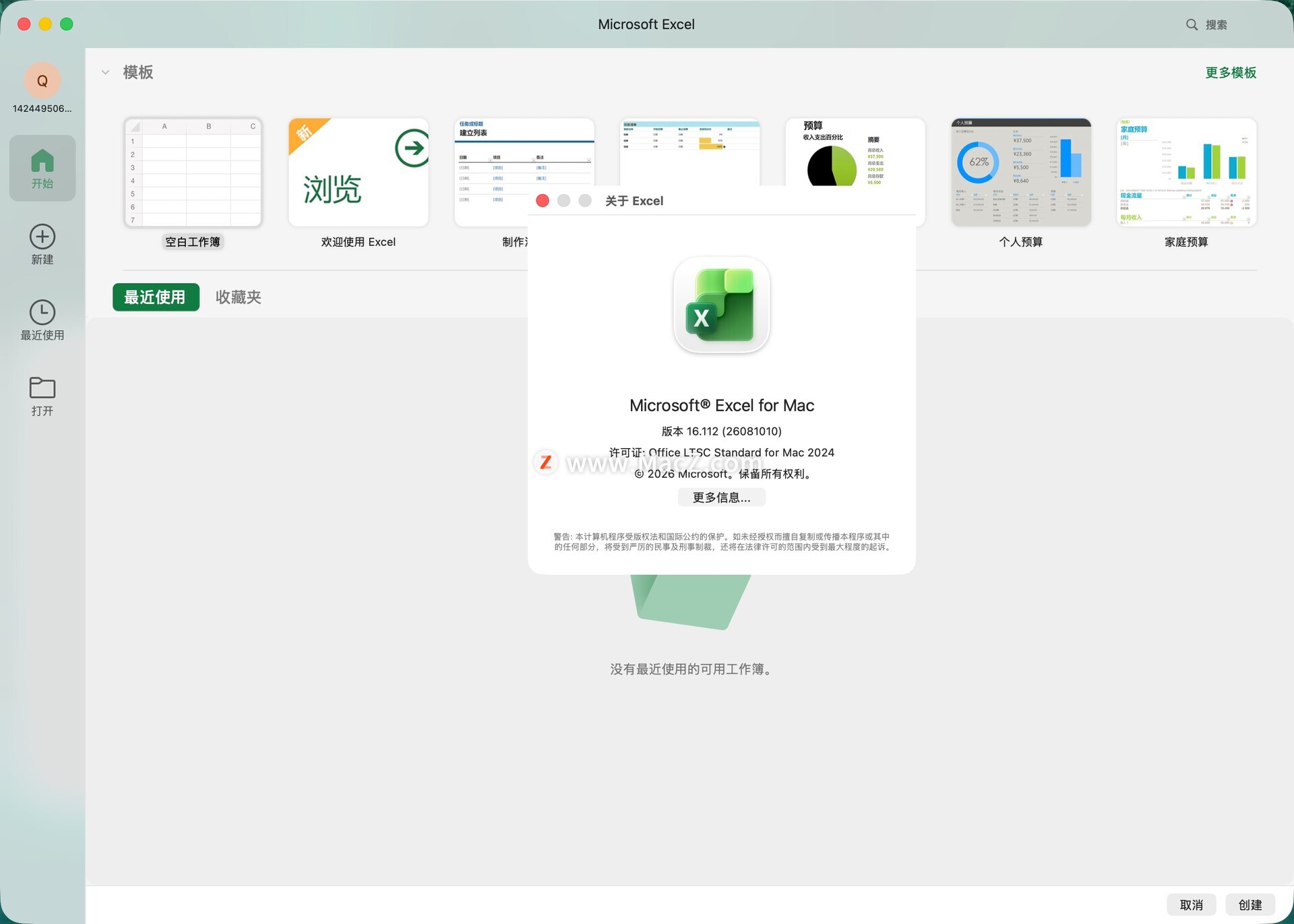Close the About Excel dialog
1294x924 pixels.
click(543, 201)
